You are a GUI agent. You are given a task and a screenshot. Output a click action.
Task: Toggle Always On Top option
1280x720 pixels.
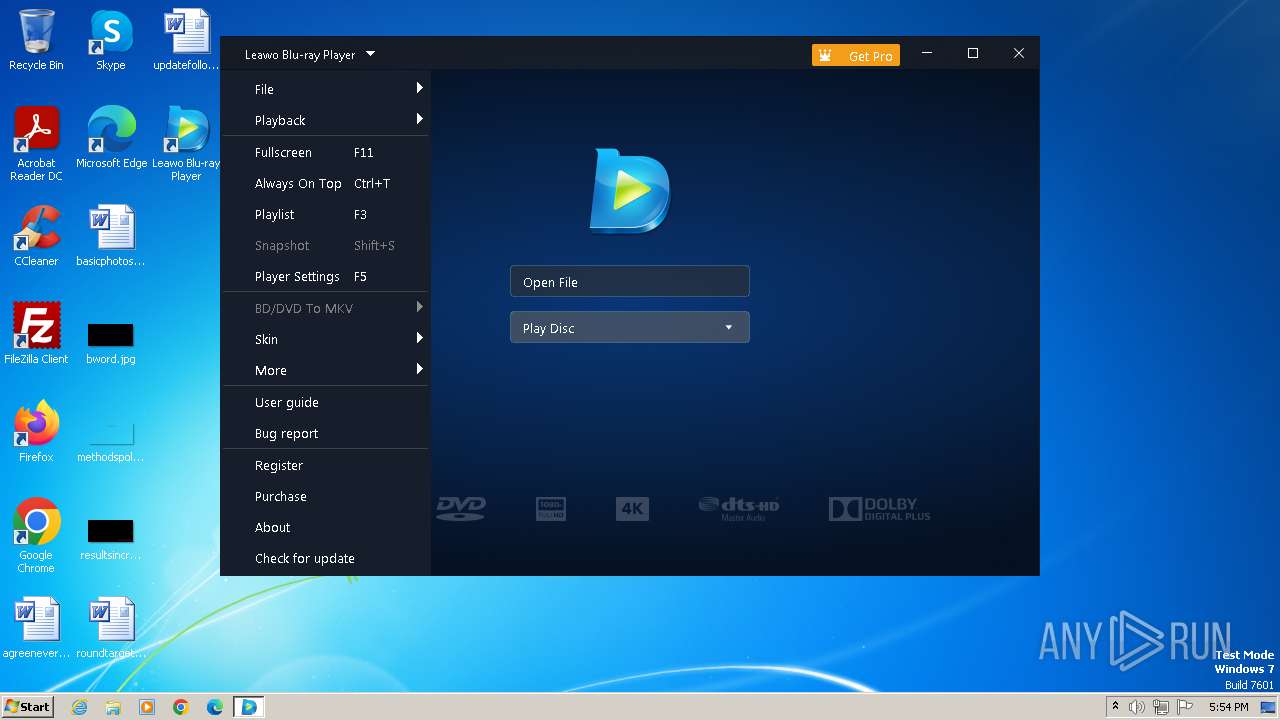point(326,183)
